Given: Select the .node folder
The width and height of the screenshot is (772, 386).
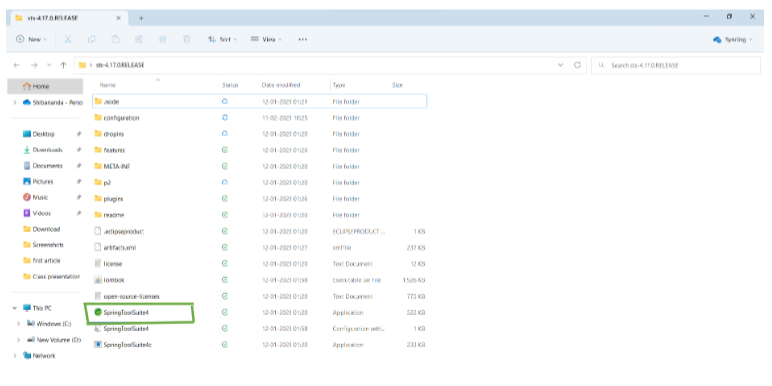Looking at the screenshot, I should (259, 101).
